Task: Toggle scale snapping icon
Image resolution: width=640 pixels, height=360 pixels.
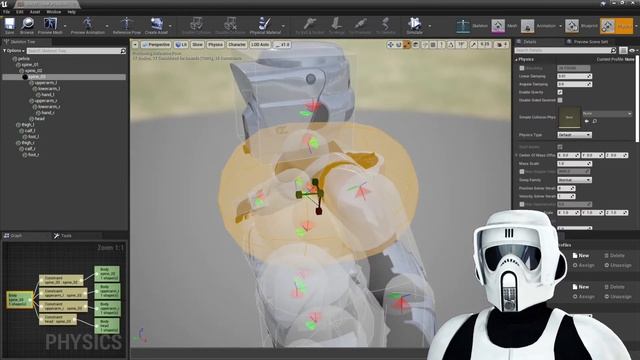Action: point(473,44)
